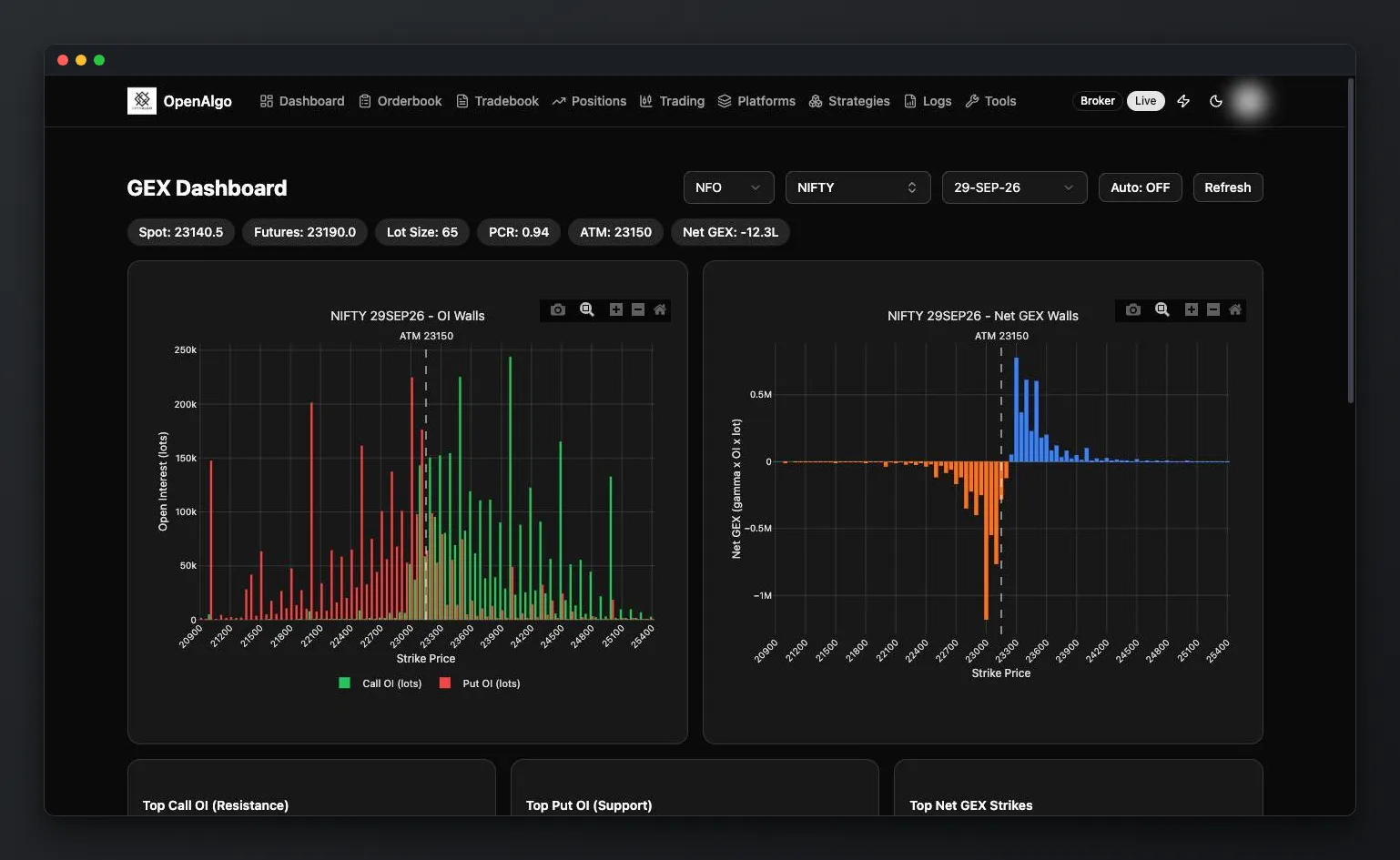Click Top Put OI (Support) card heading
The height and width of the screenshot is (860, 1400).
tap(589, 805)
